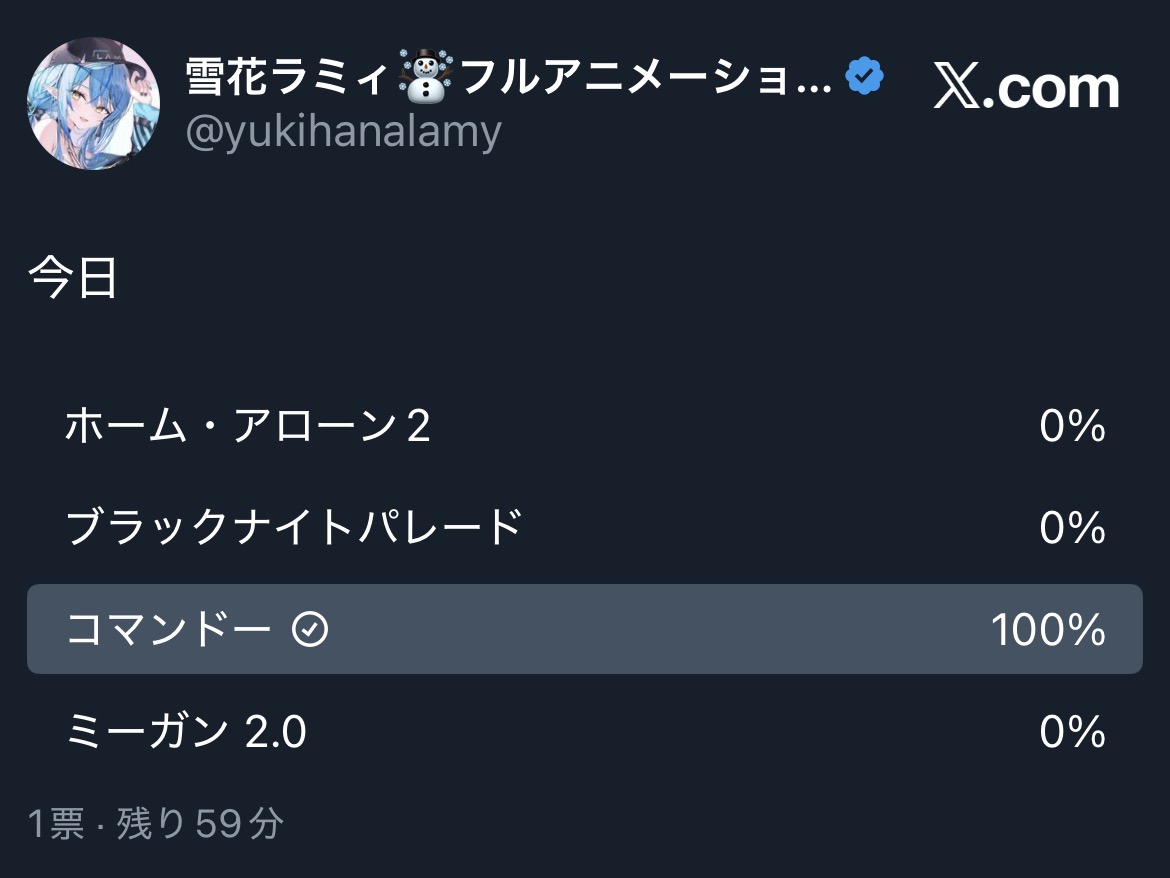Click the 100% result percentage
This screenshot has height=878, width=1170.
click(1048, 630)
